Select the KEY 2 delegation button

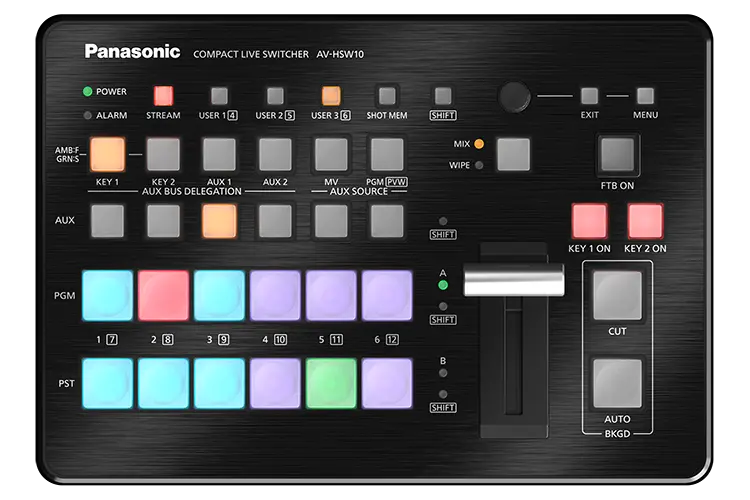[163, 154]
